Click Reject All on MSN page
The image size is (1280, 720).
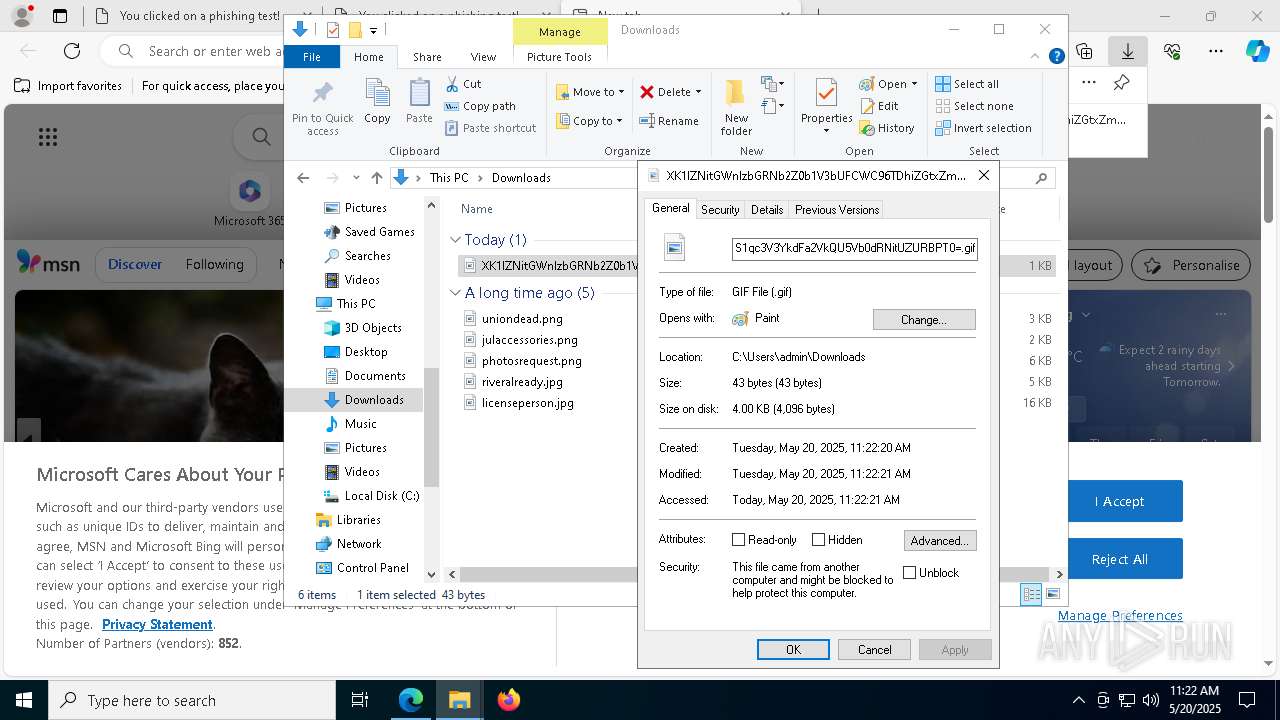[1119, 559]
